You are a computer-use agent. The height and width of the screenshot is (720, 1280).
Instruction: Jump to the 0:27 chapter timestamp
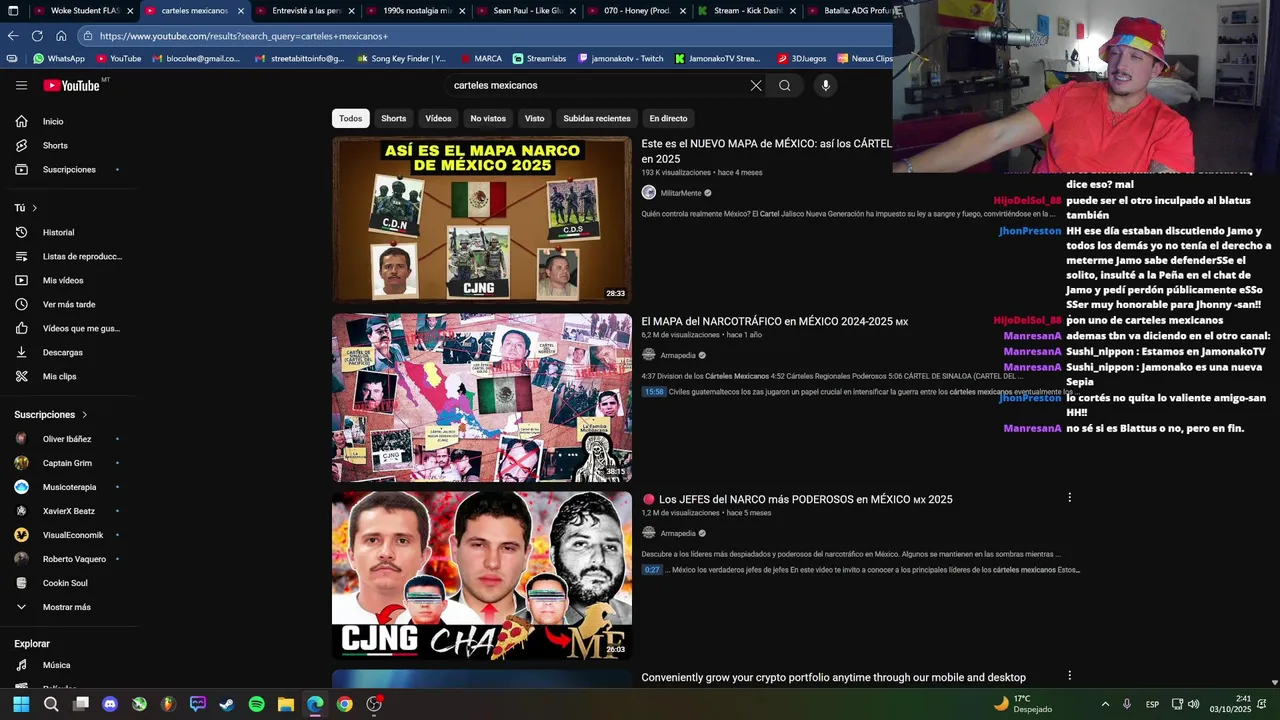pyautogui.click(x=652, y=570)
